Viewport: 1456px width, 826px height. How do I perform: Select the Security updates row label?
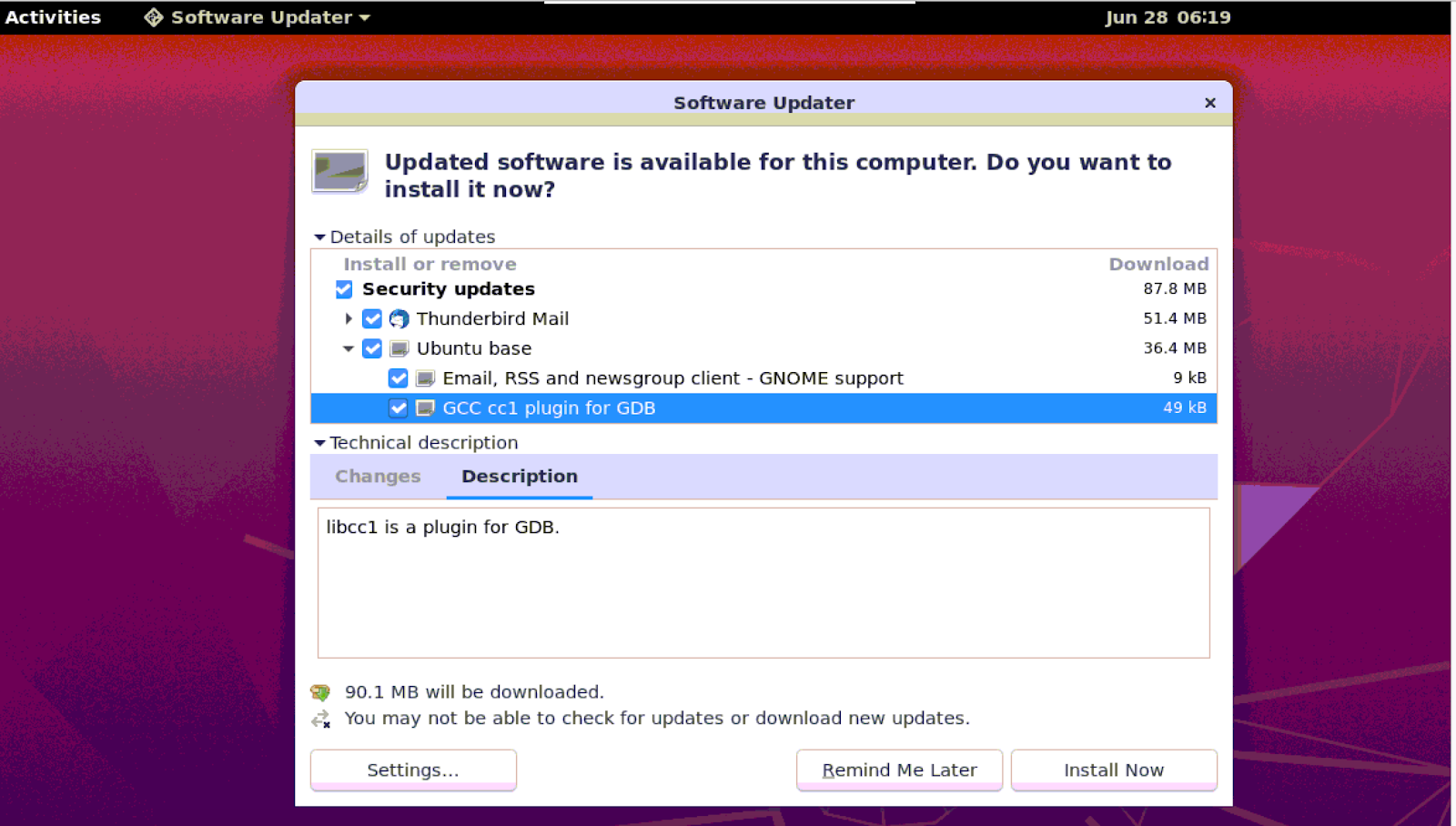(x=449, y=289)
